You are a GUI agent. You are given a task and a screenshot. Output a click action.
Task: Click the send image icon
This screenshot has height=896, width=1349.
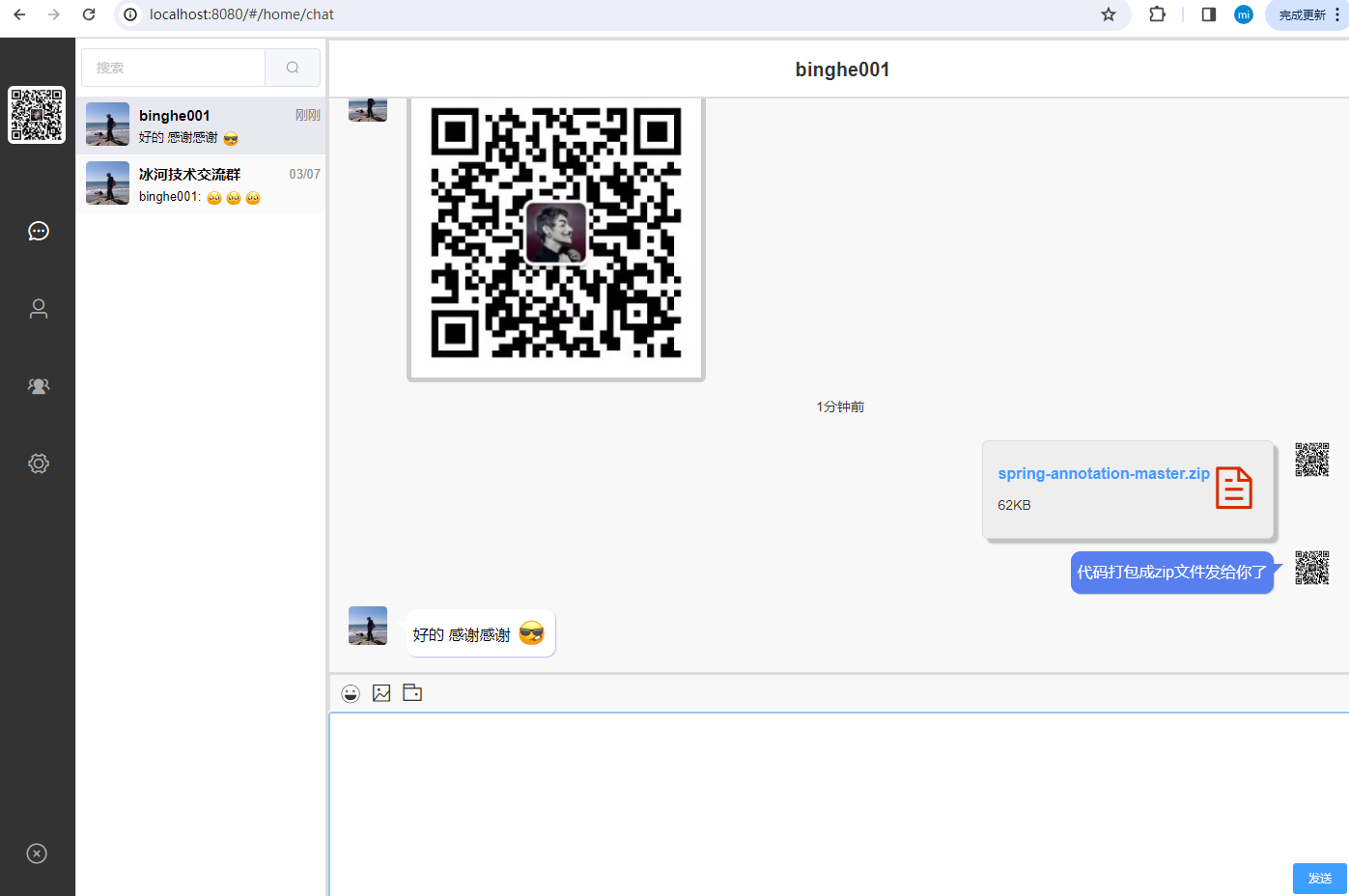[381, 693]
